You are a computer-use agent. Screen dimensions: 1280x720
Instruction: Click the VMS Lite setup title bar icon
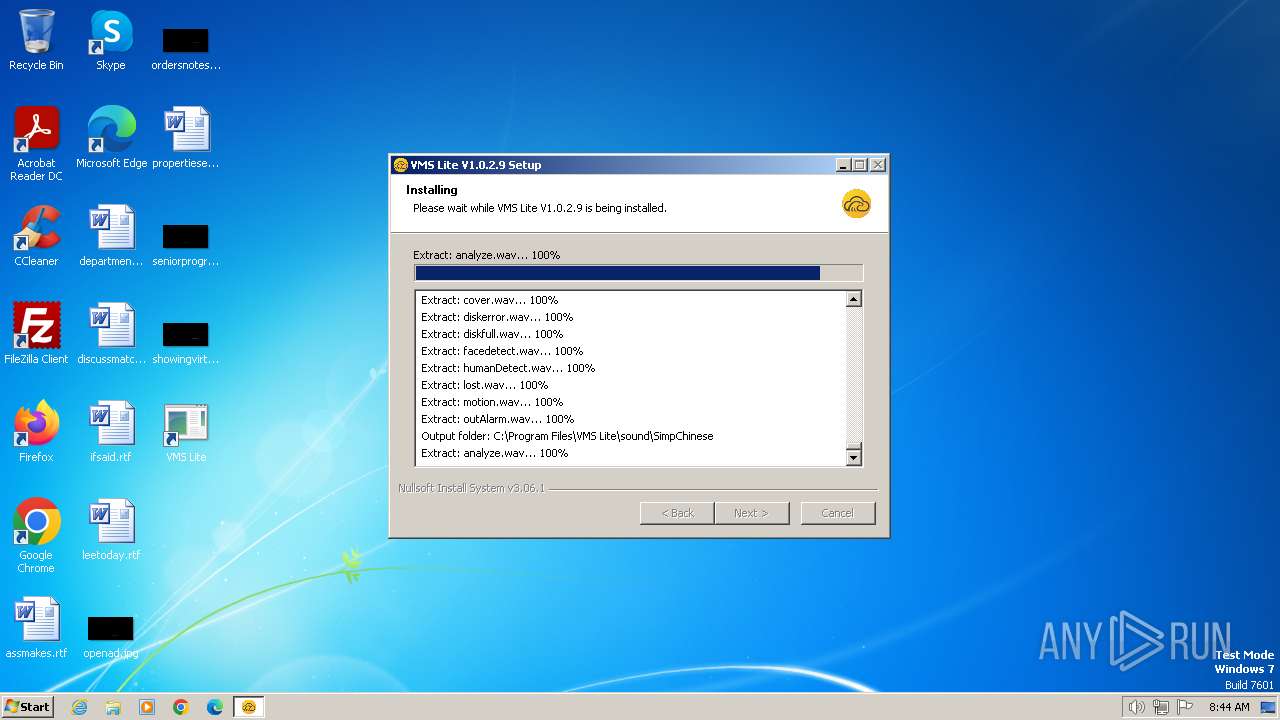coord(400,165)
